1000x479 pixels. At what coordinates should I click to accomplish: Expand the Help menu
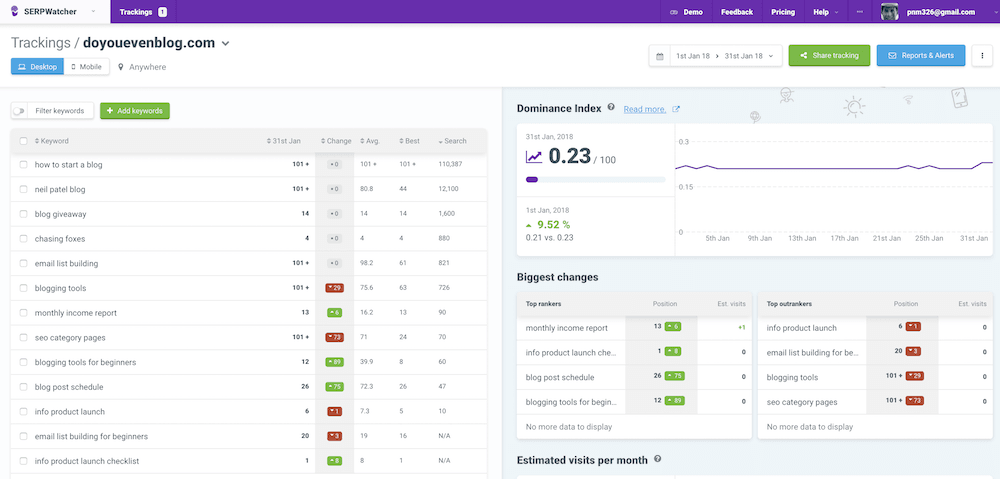point(825,11)
